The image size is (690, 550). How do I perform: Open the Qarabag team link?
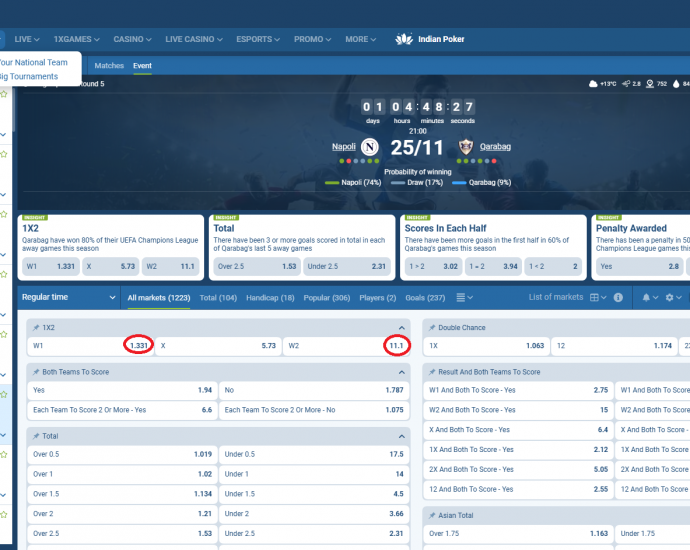[495, 147]
